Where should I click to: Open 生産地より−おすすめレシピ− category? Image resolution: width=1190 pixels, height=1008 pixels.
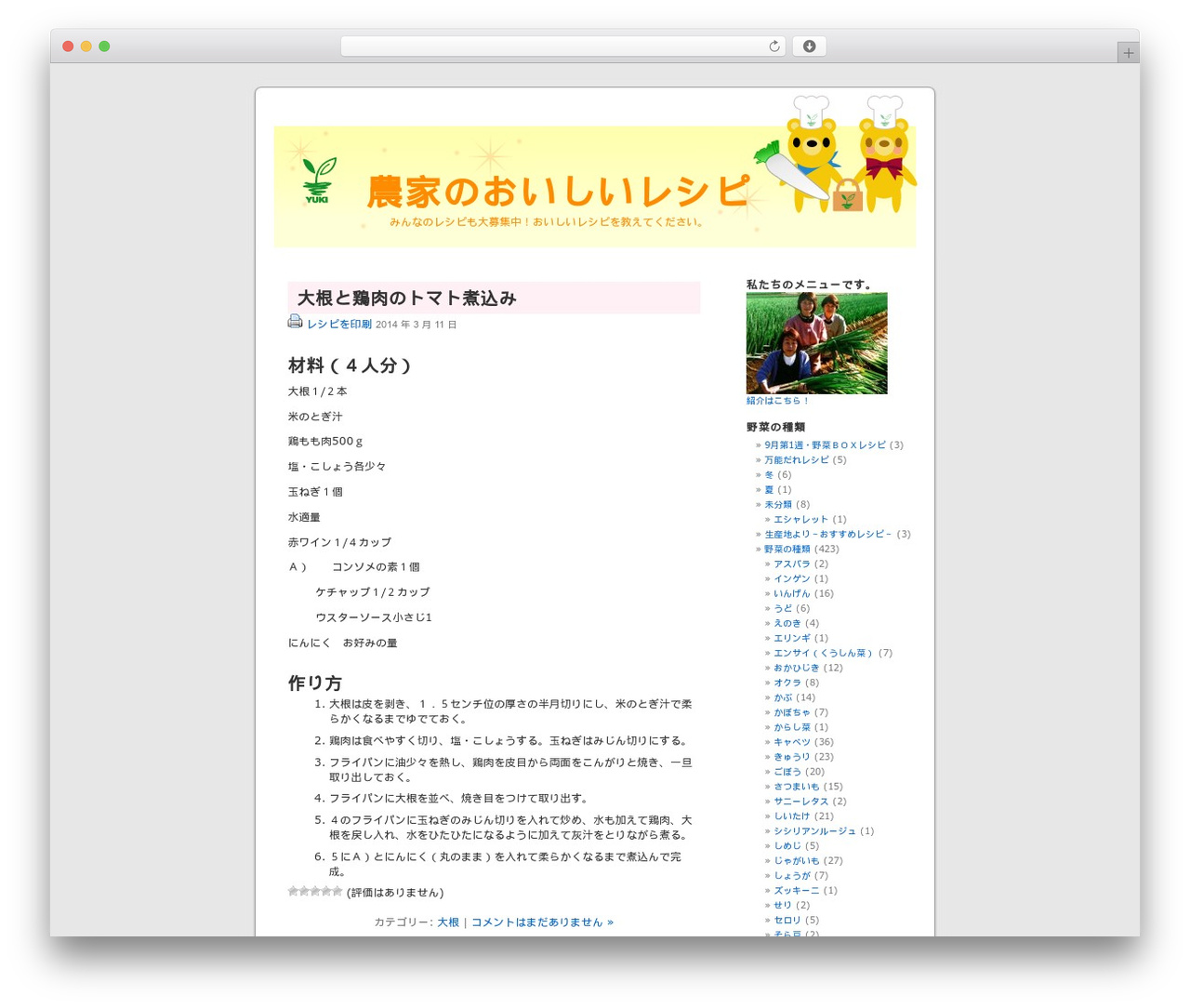tap(828, 535)
